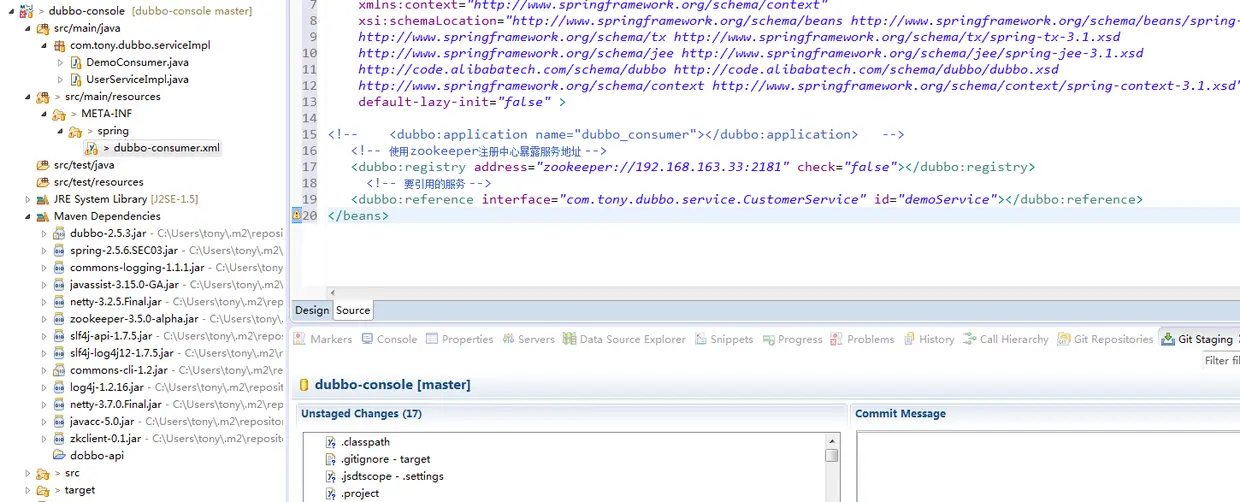
Task: Expand the UserServiceImpl.java node
Action: point(61,79)
